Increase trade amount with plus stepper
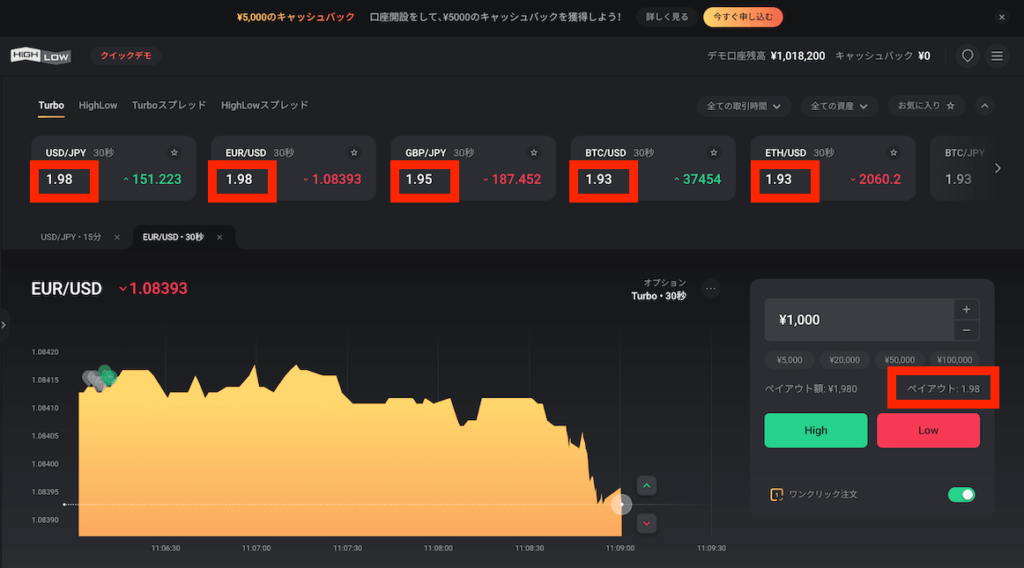Screen dimensions: 1024x568 pyautogui.click(x=965, y=310)
